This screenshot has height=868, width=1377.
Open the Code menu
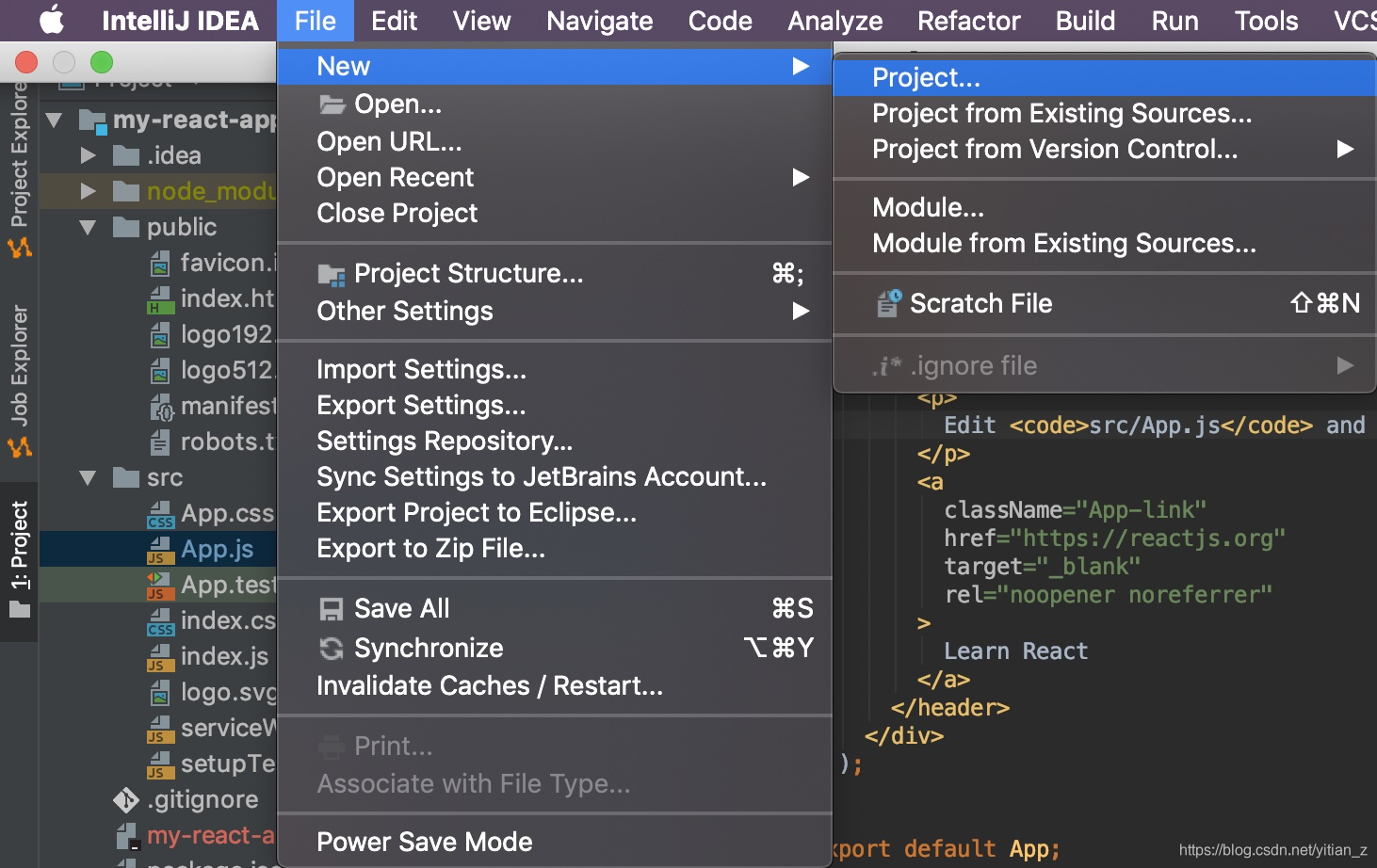click(720, 21)
